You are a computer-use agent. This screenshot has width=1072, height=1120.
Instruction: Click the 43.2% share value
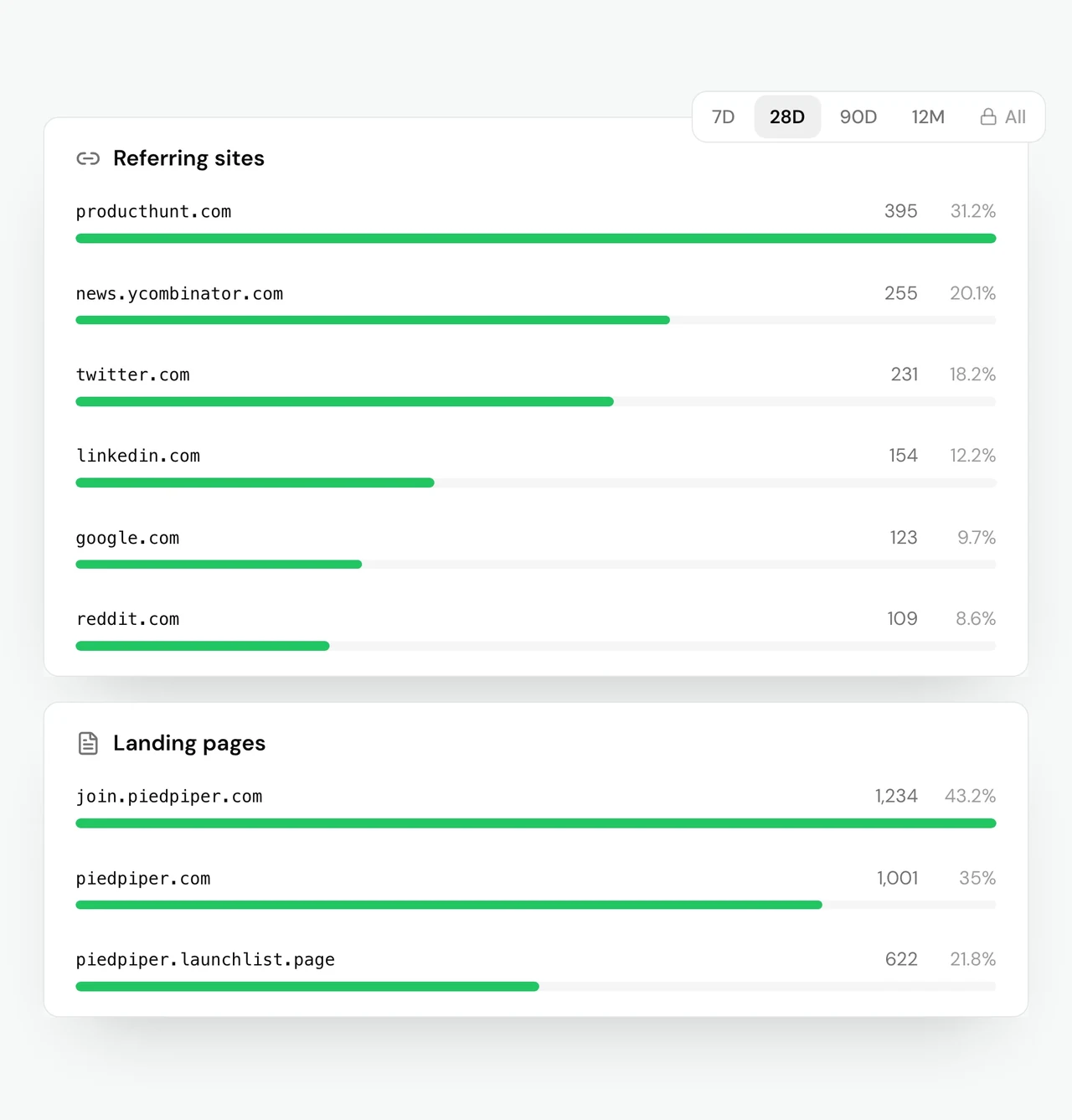click(x=971, y=796)
